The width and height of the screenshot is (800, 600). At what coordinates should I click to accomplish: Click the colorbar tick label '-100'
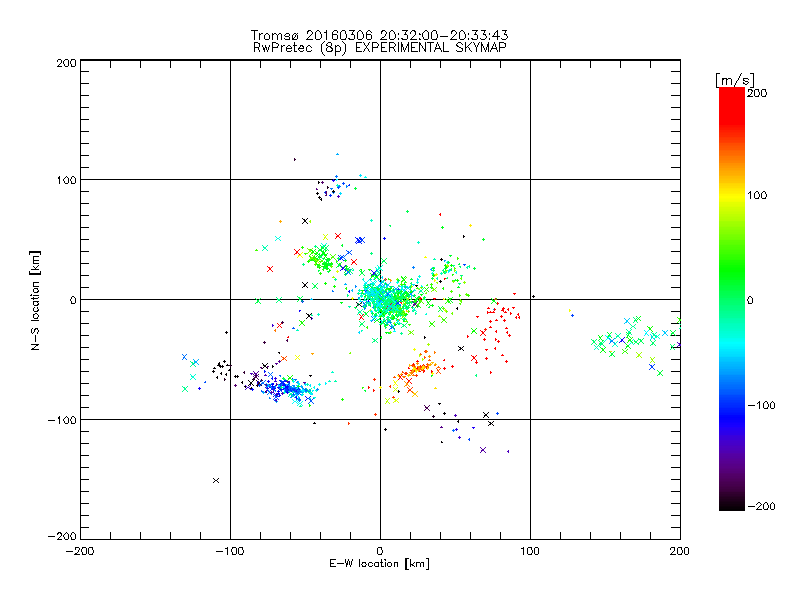click(761, 406)
